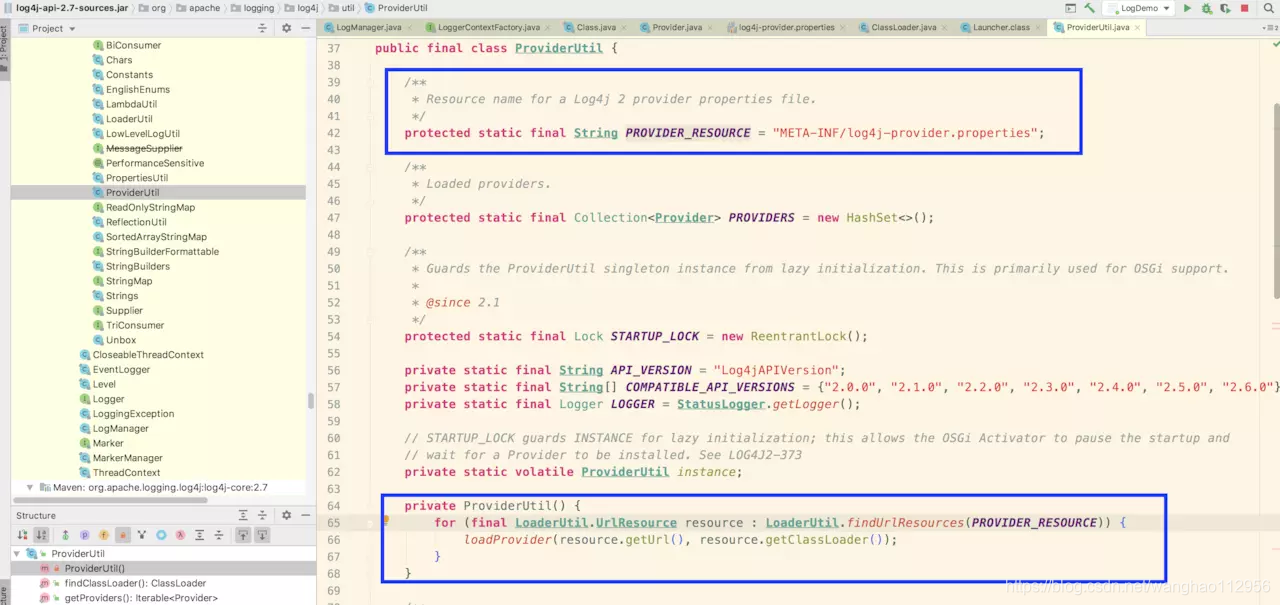Select PropertiesUtil in project tree

(x=136, y=178)
